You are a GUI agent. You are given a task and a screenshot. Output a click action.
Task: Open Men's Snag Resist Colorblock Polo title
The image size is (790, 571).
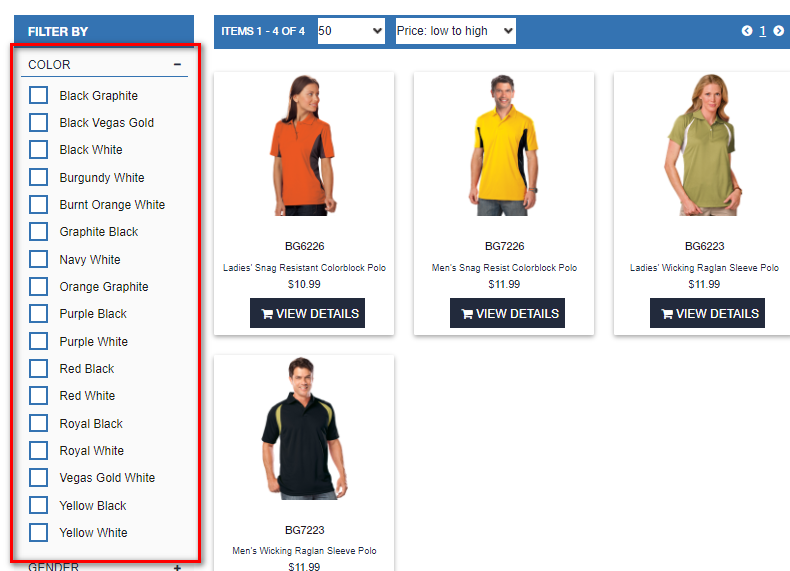click(x=504, y=268)
